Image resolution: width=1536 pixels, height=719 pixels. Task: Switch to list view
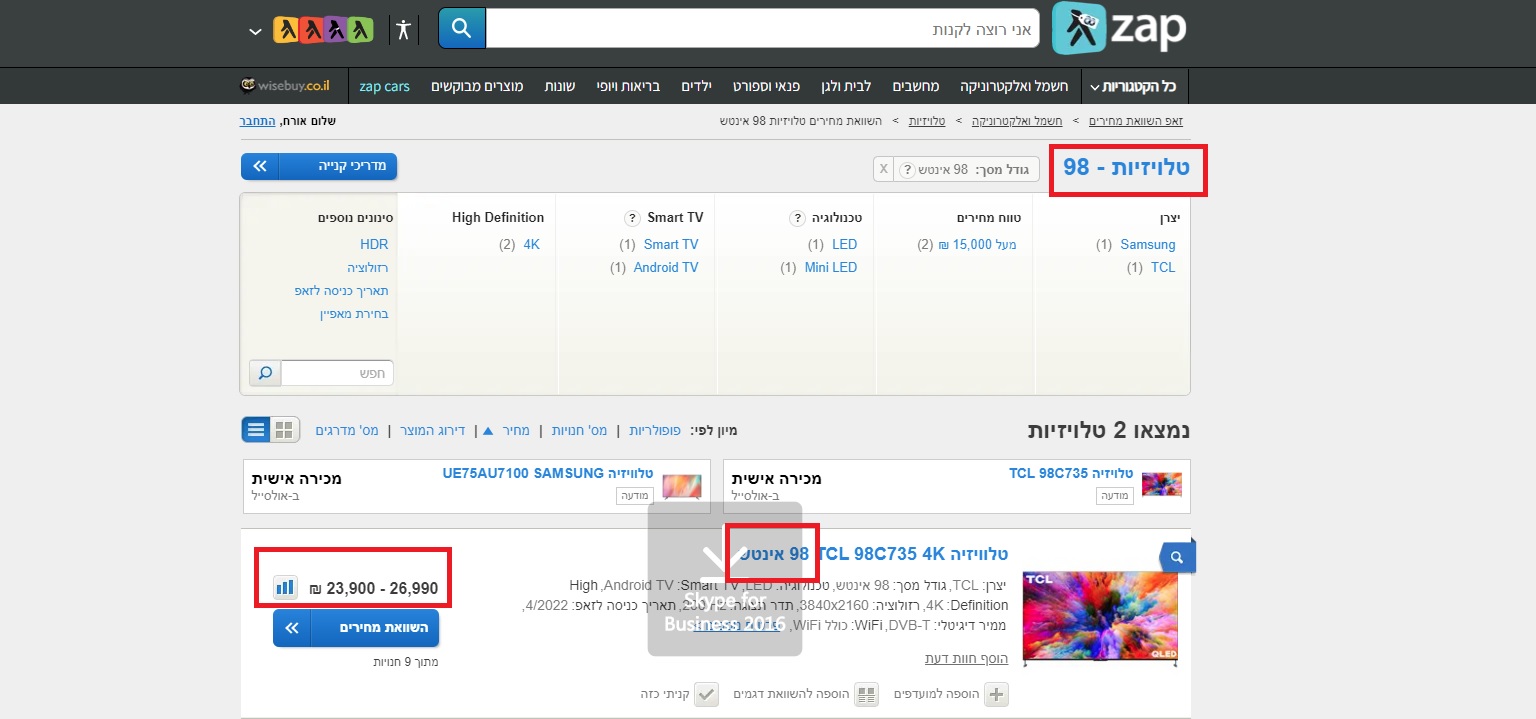click(x=256, y=430)
